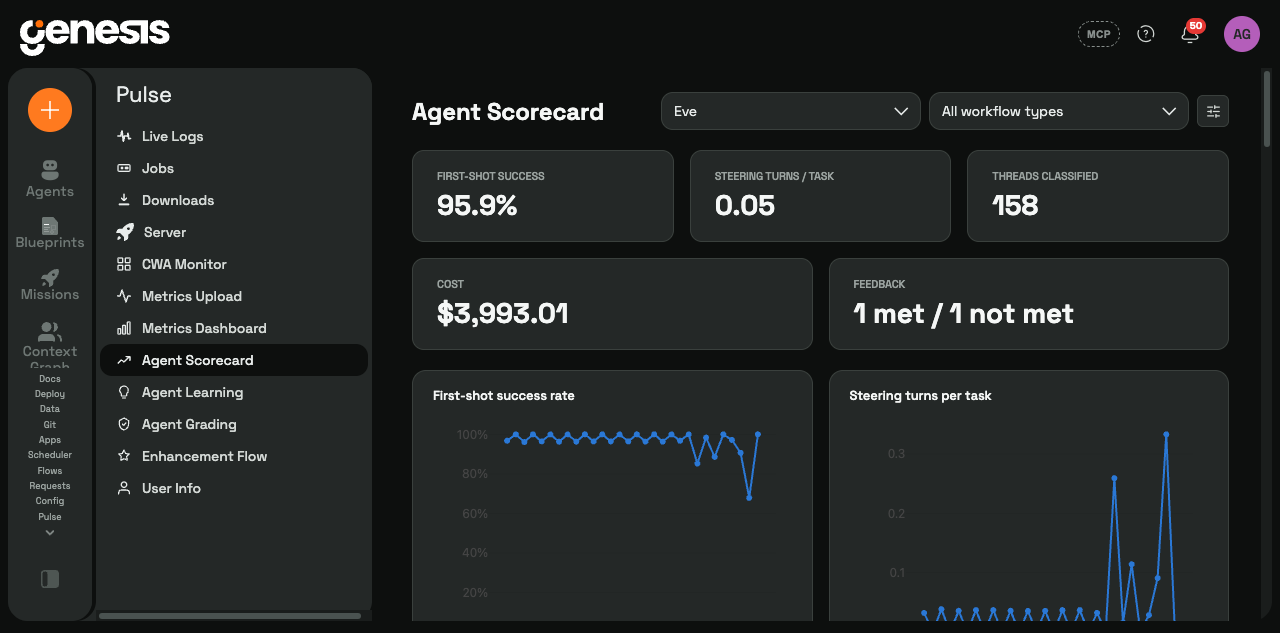The width and height of the screenshot is (1280, 633).
Task: Click the Metrics Upload activity icon
Action: click(x=124, y=296)
